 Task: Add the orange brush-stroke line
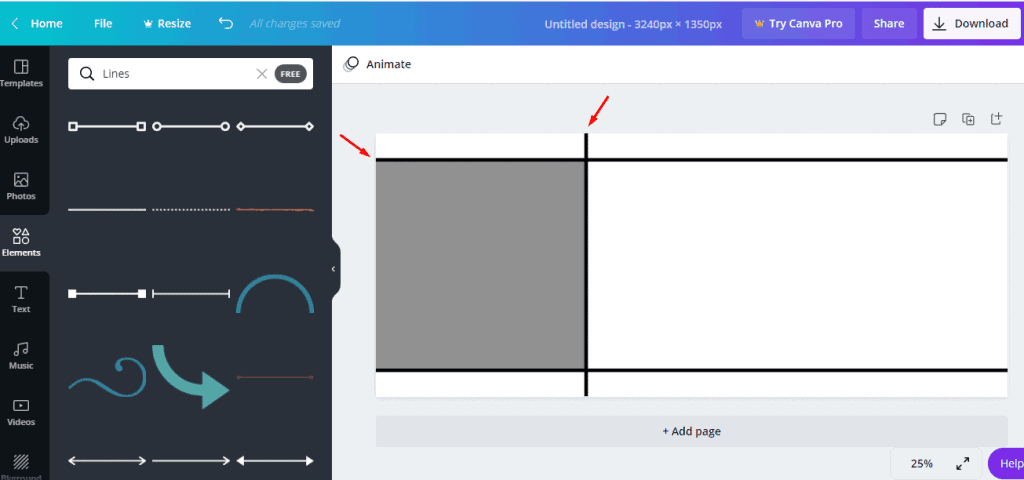pos(275,210)
